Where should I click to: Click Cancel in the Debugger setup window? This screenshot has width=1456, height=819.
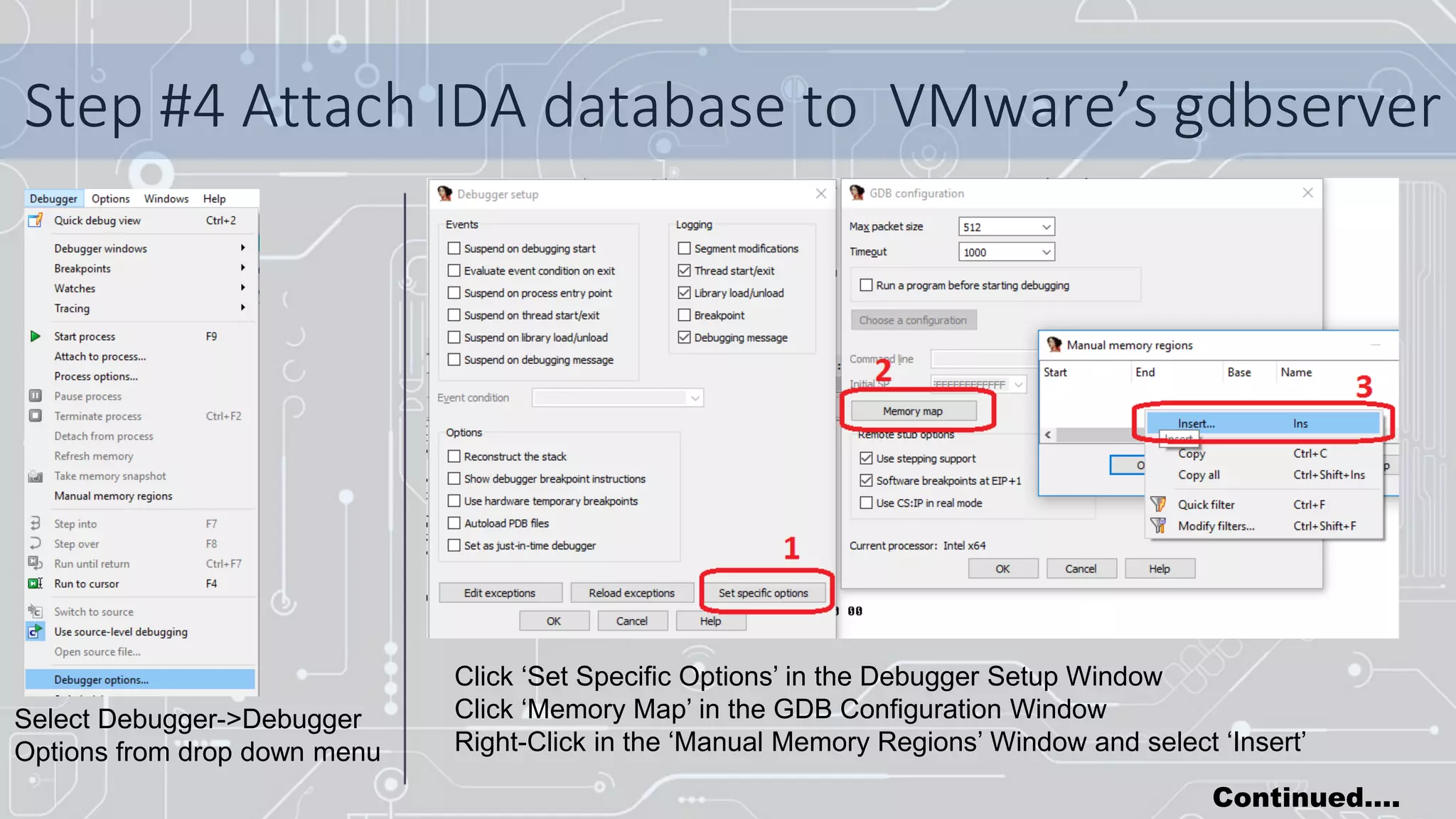(631, 621)
